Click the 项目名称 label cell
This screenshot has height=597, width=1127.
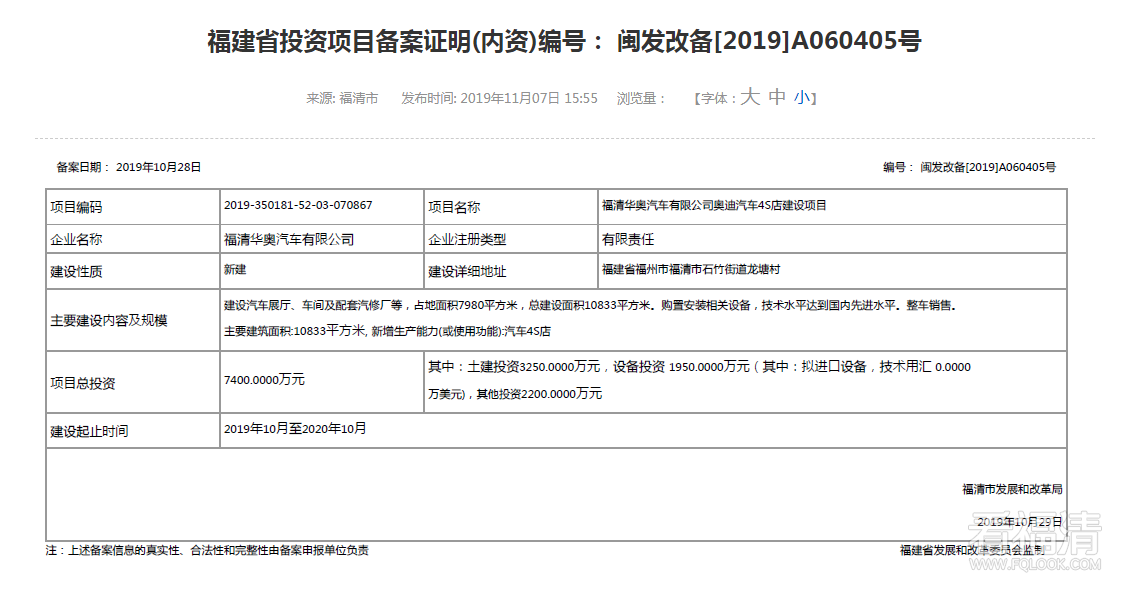(511, 207)
